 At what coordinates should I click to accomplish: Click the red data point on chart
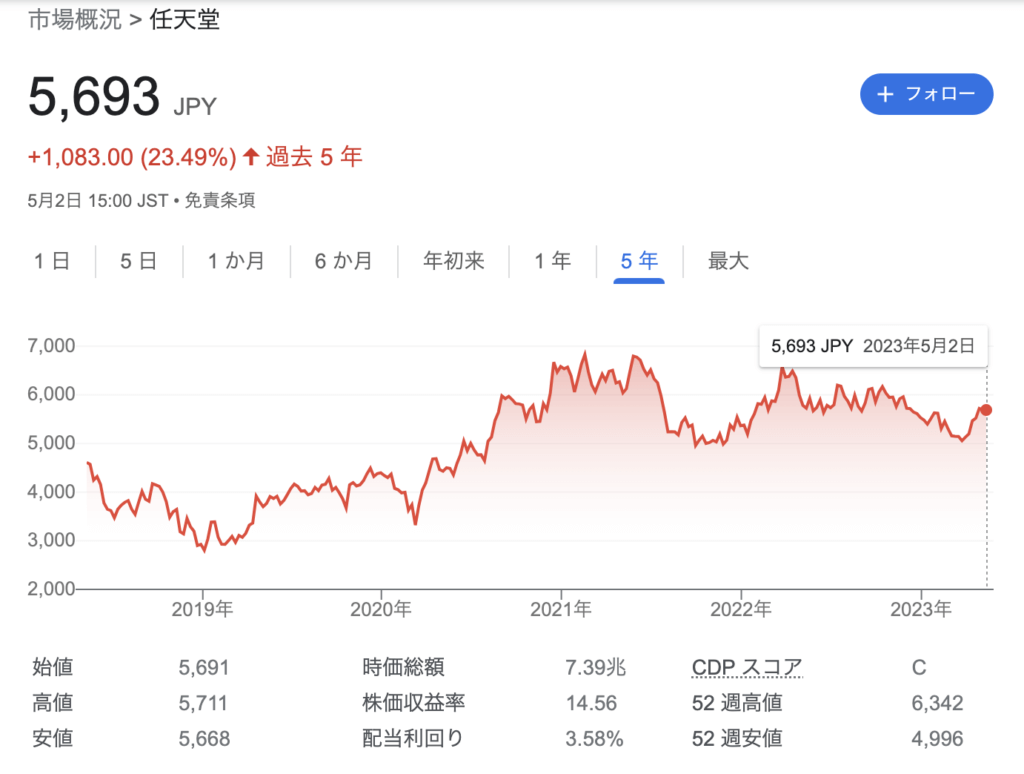[x=986, y=410]
